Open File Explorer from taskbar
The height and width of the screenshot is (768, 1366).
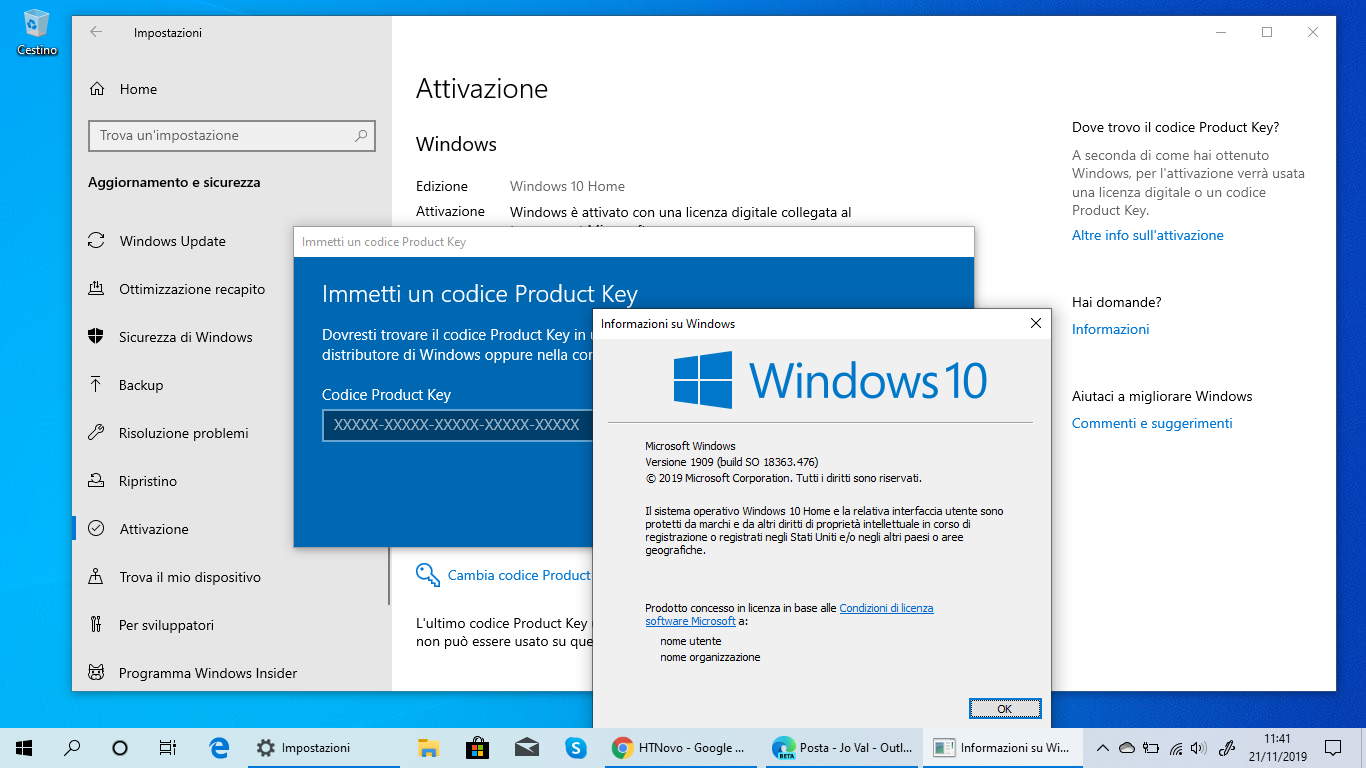pyautogui.click(x=429, y=747)
